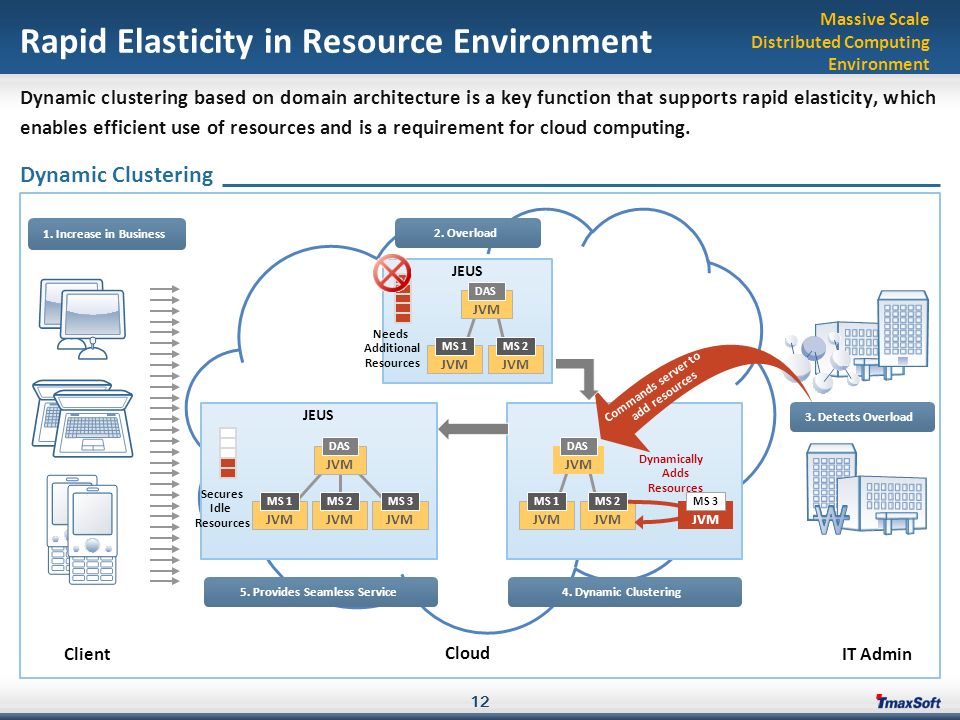Click the DAS box in the dynamic clustering panel
Viewport: 960px width, 720px height.
pos(577,446)
